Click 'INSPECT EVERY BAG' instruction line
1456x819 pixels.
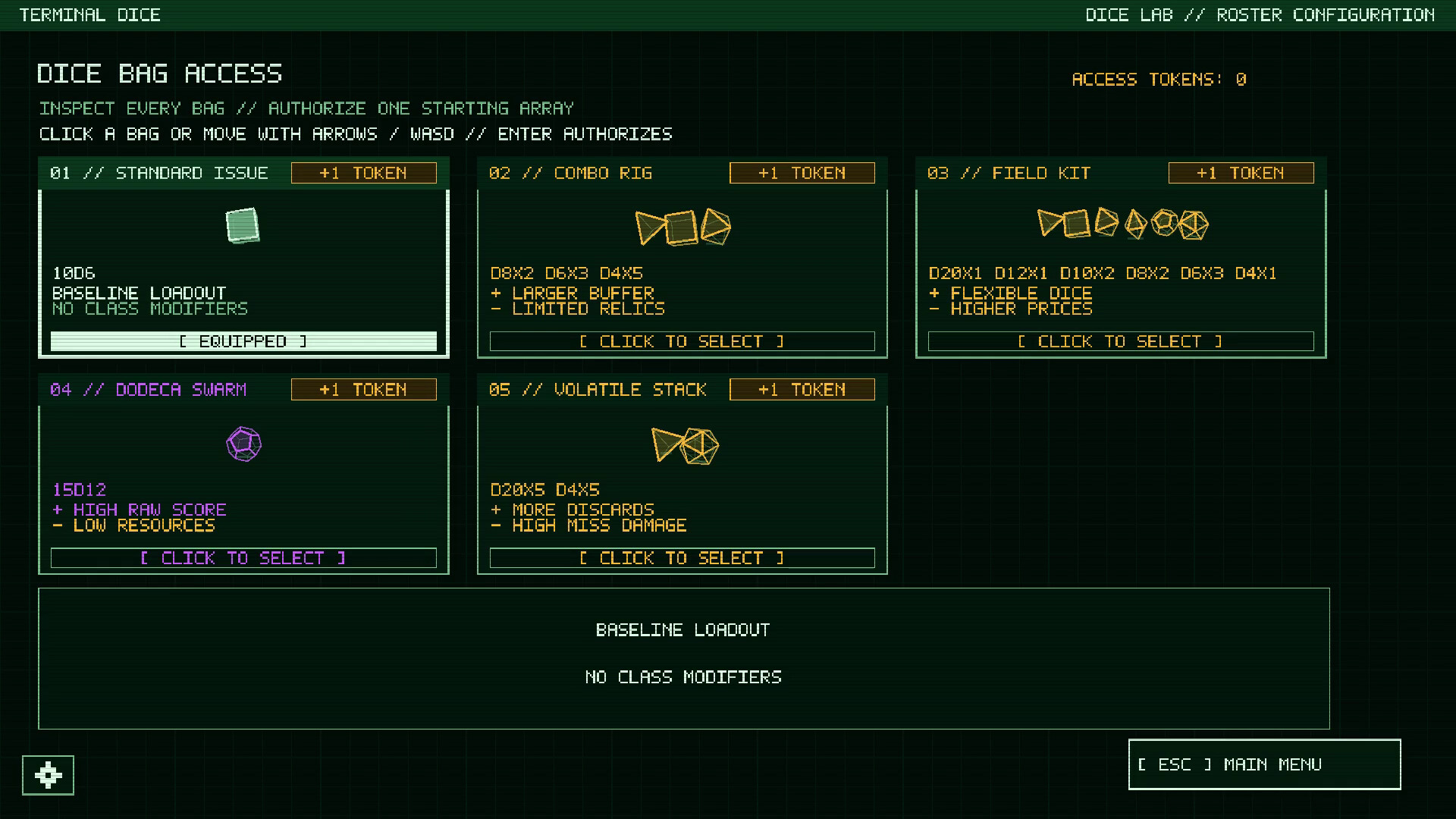pos(306,108)
